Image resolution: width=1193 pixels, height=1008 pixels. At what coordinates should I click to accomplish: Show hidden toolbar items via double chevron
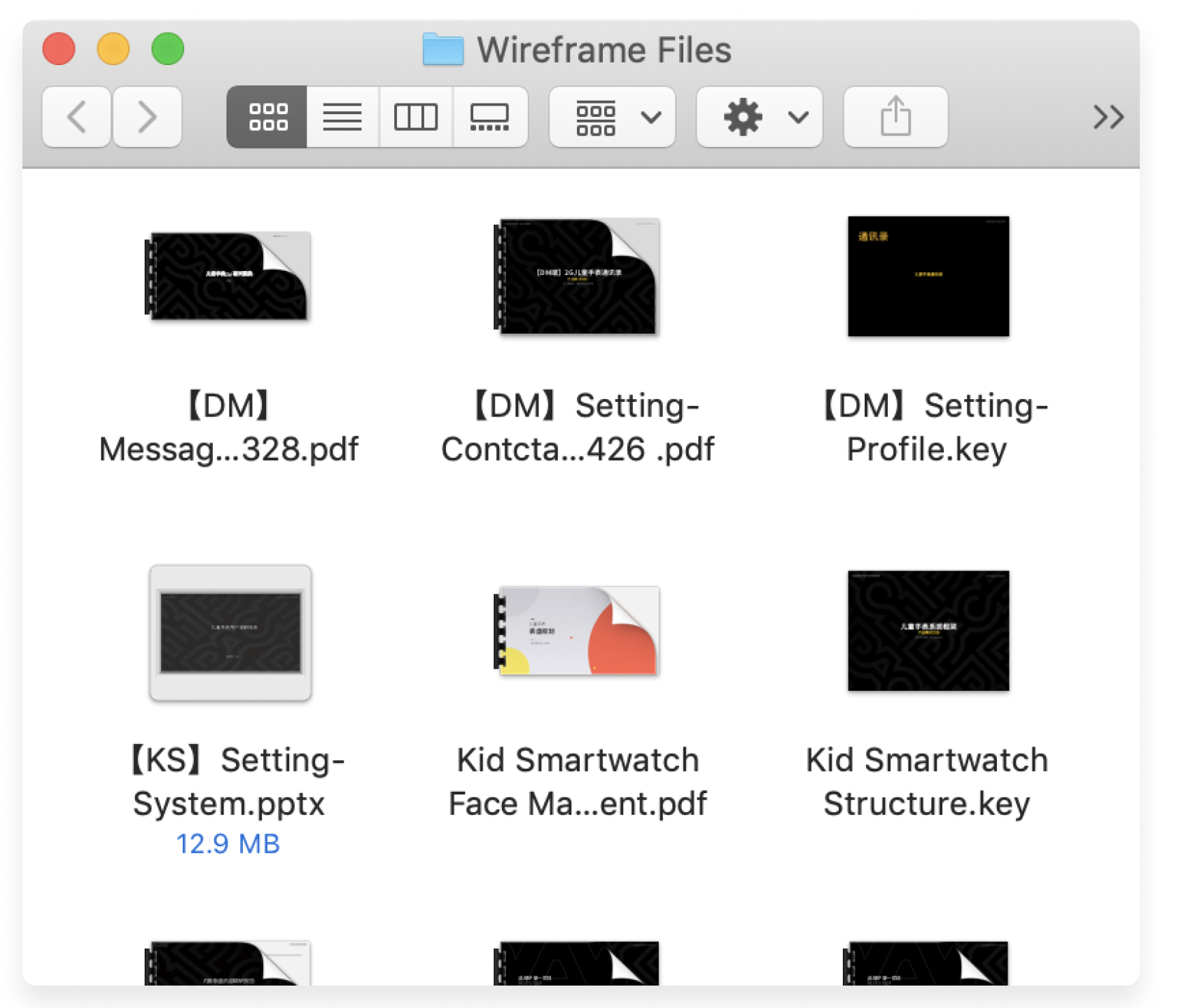point(1108,117)
